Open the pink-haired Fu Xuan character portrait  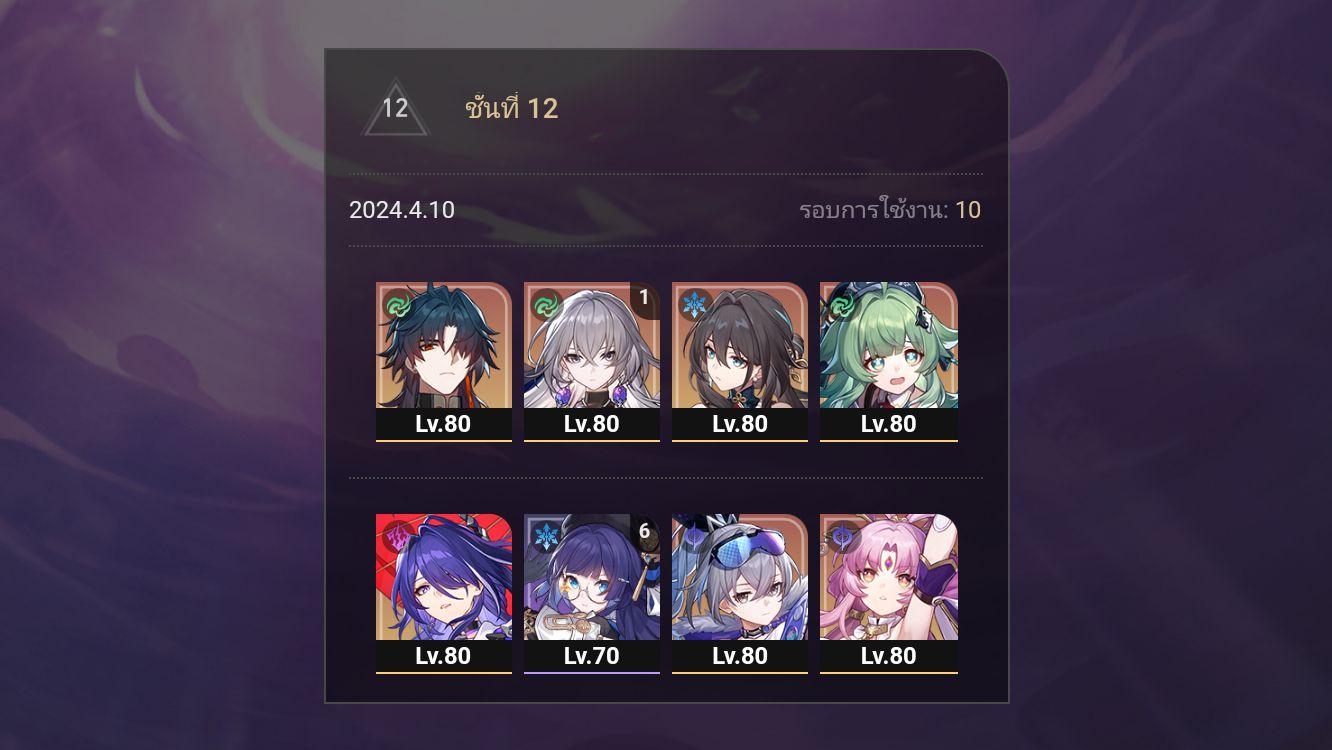pos(889,594)
